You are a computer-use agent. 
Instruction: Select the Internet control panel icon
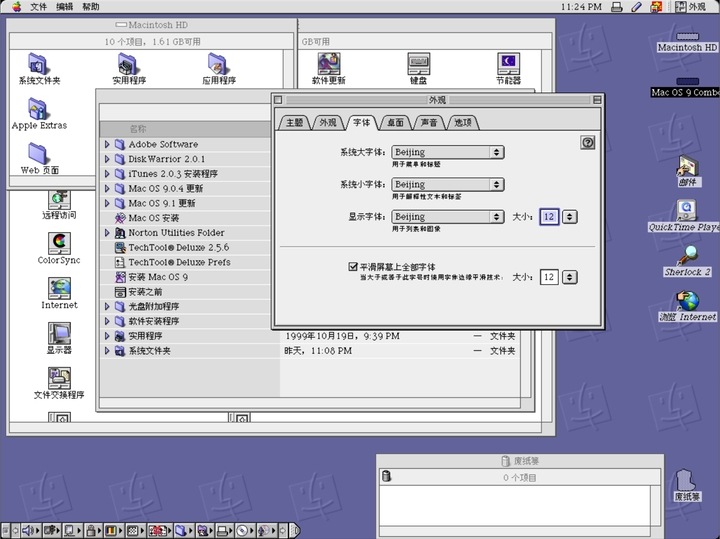[59, 288]
